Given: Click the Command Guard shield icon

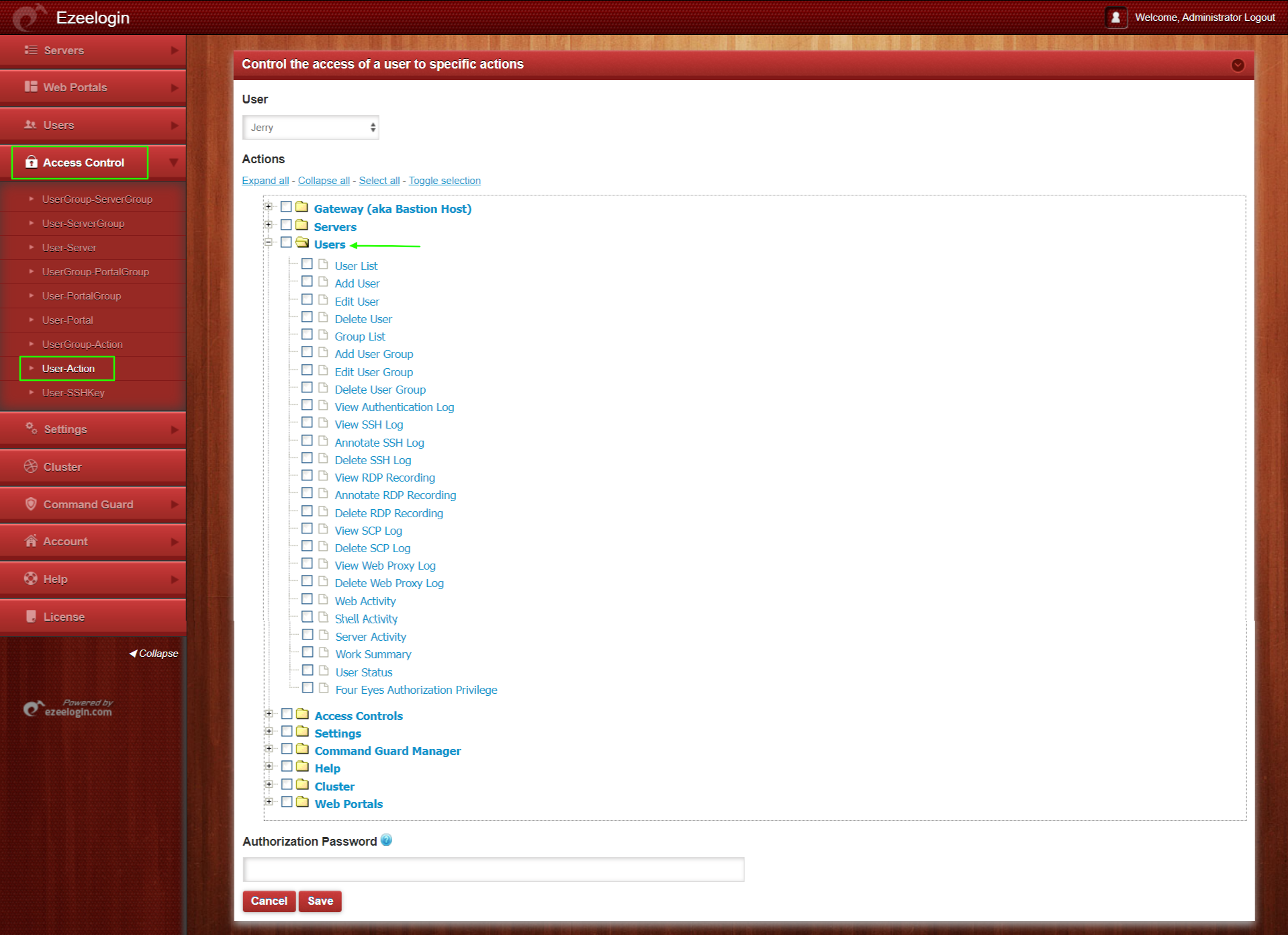Looking at the screenshot, I should [x=31, y=504].
